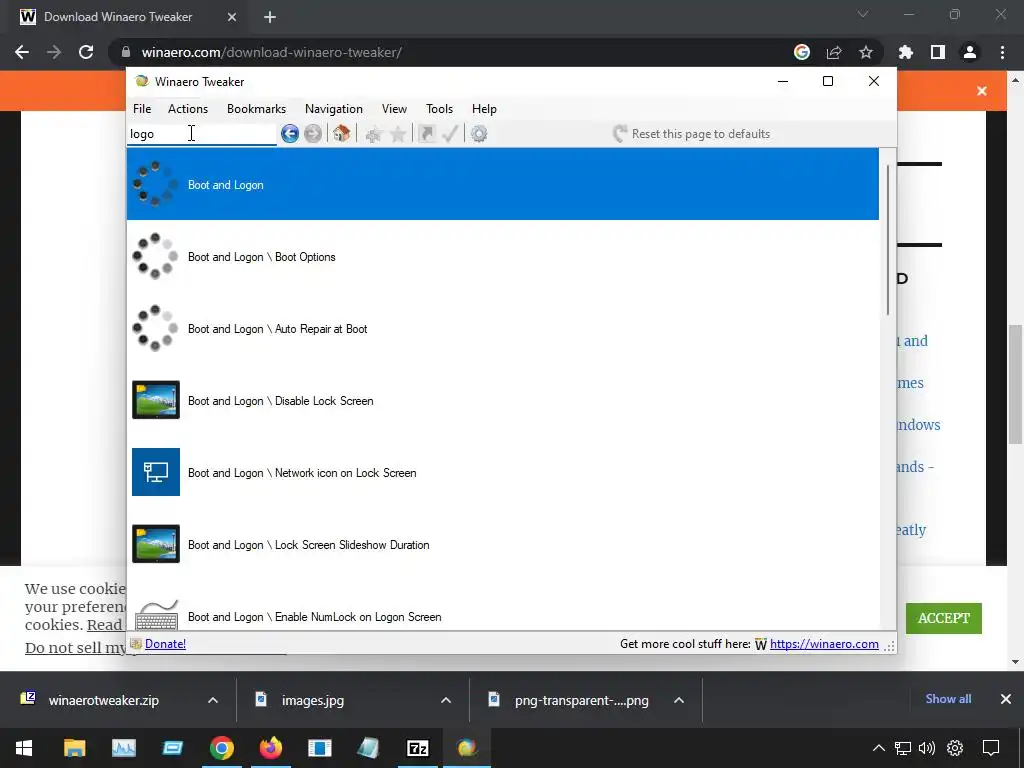This screenshot has height=768, width=1024.
Task: Open the Tools menu
Action: point(439,109)
